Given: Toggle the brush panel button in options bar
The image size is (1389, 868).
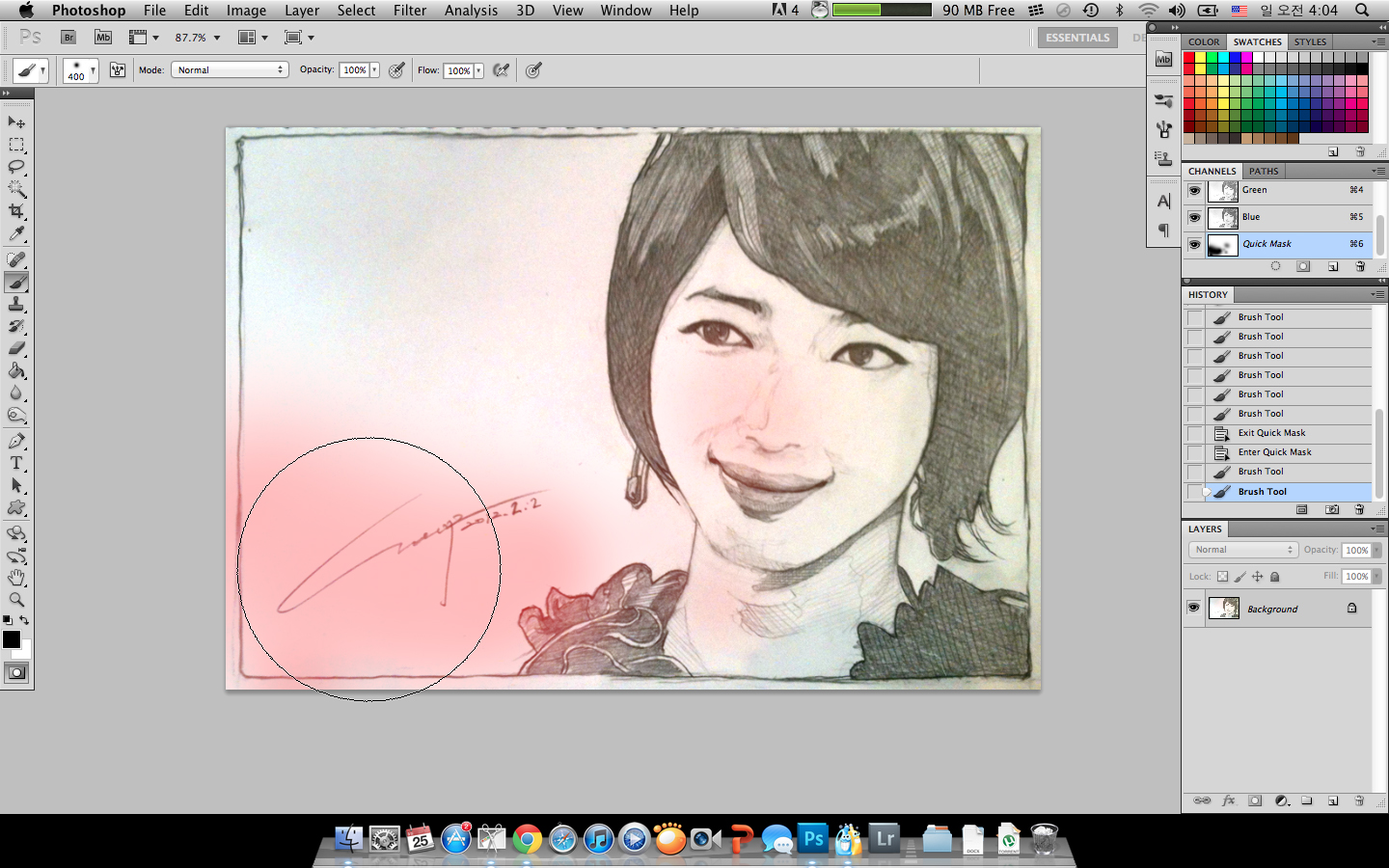Looking at the screenshot, I should [118, 69].
